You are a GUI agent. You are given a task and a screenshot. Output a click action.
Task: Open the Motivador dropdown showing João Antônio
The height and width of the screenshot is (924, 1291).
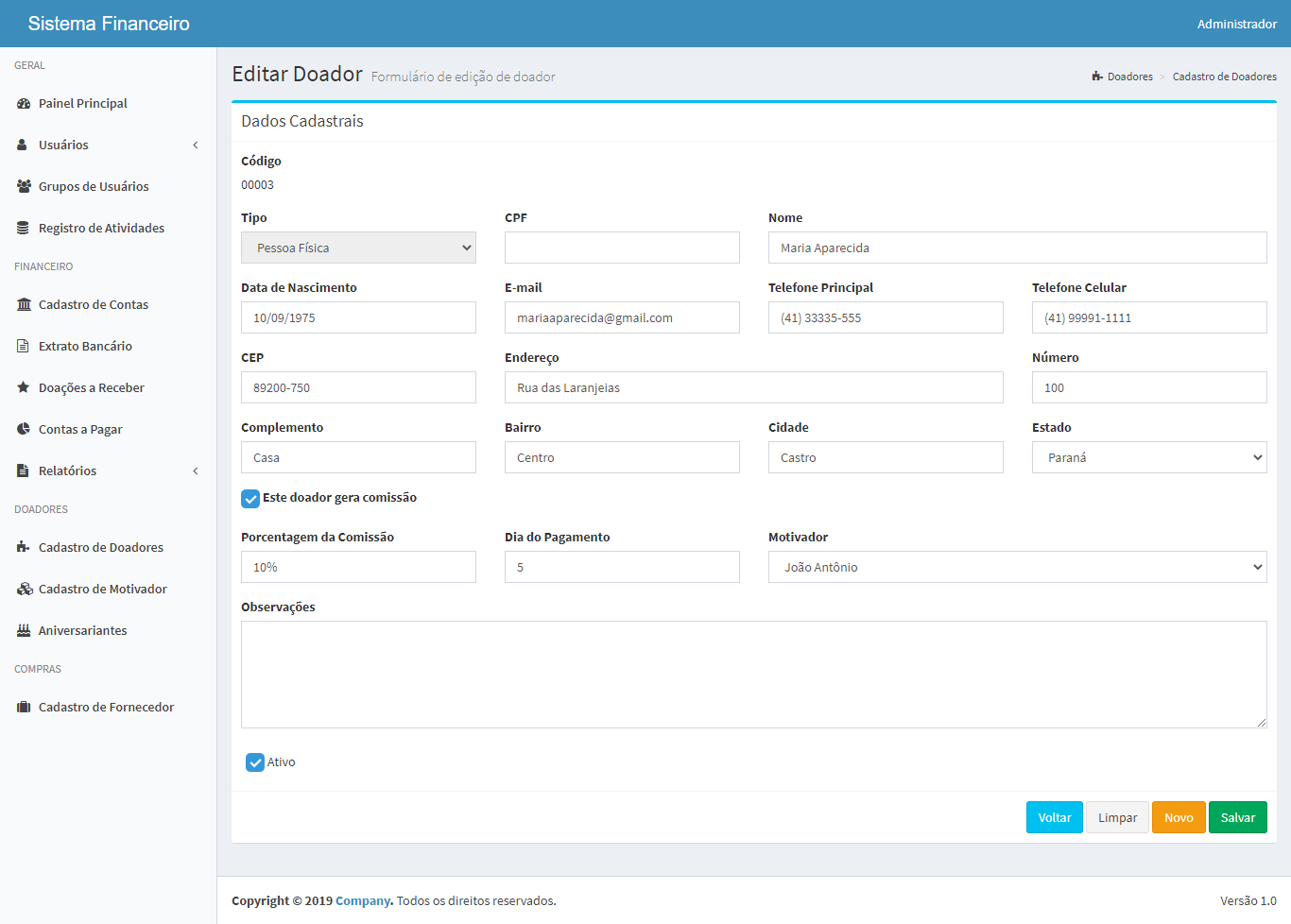click(1017, 568)
